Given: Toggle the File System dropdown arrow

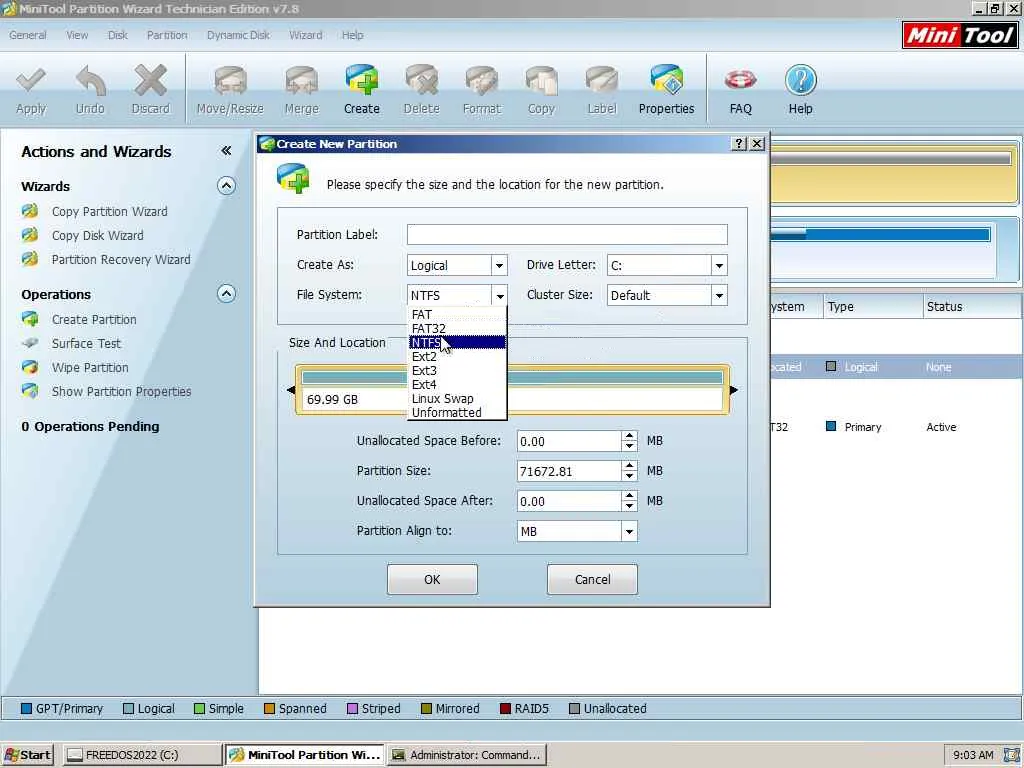Looking at the screenshot, I should pos(499,295).
